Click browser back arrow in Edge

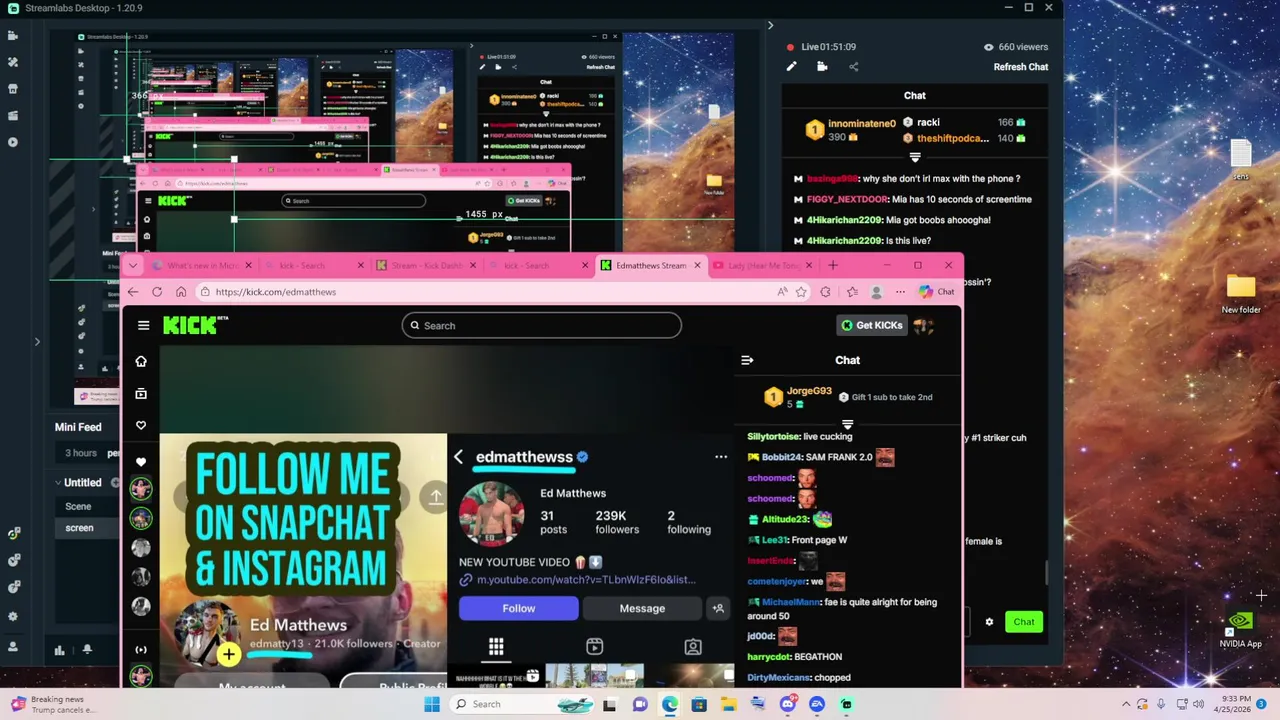coord(133,292)
